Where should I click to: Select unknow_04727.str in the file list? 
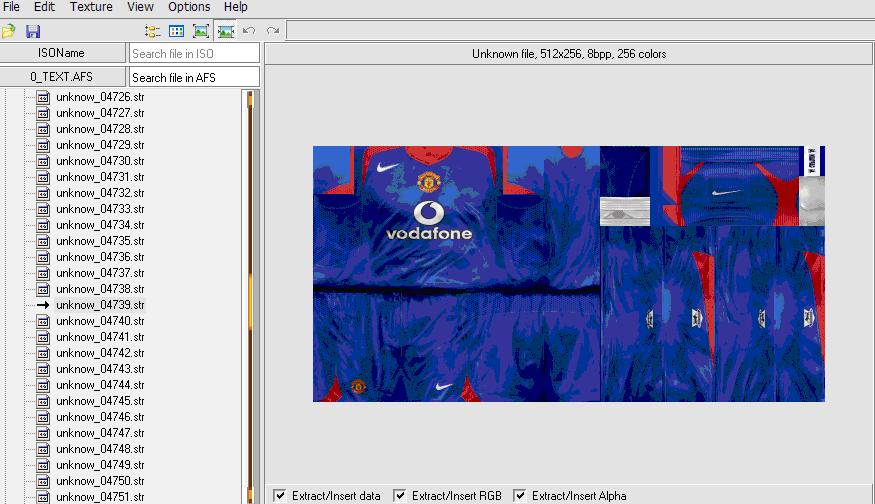(x=100, y=113)
